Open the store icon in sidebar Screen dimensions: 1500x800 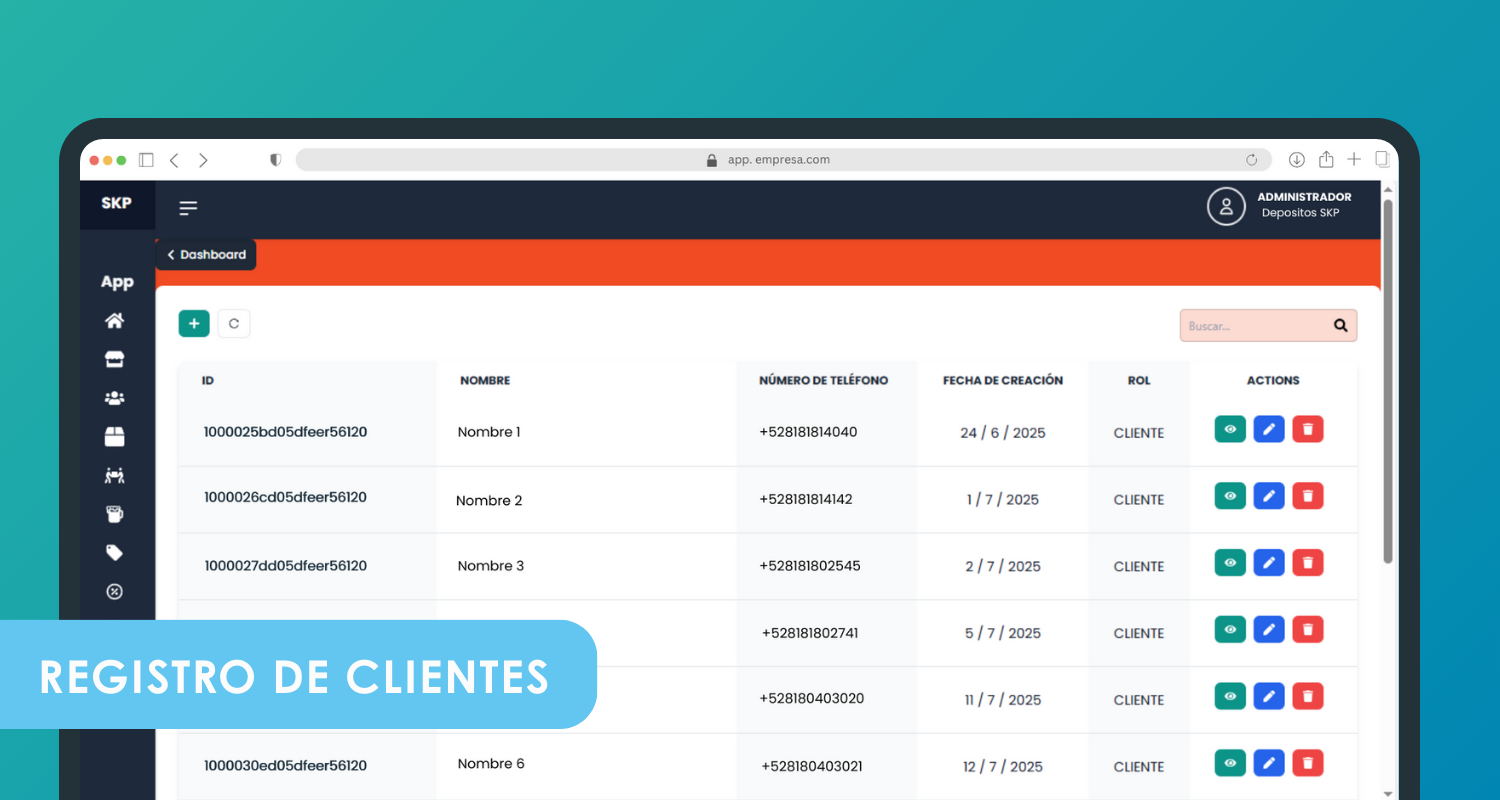(115, 360)
